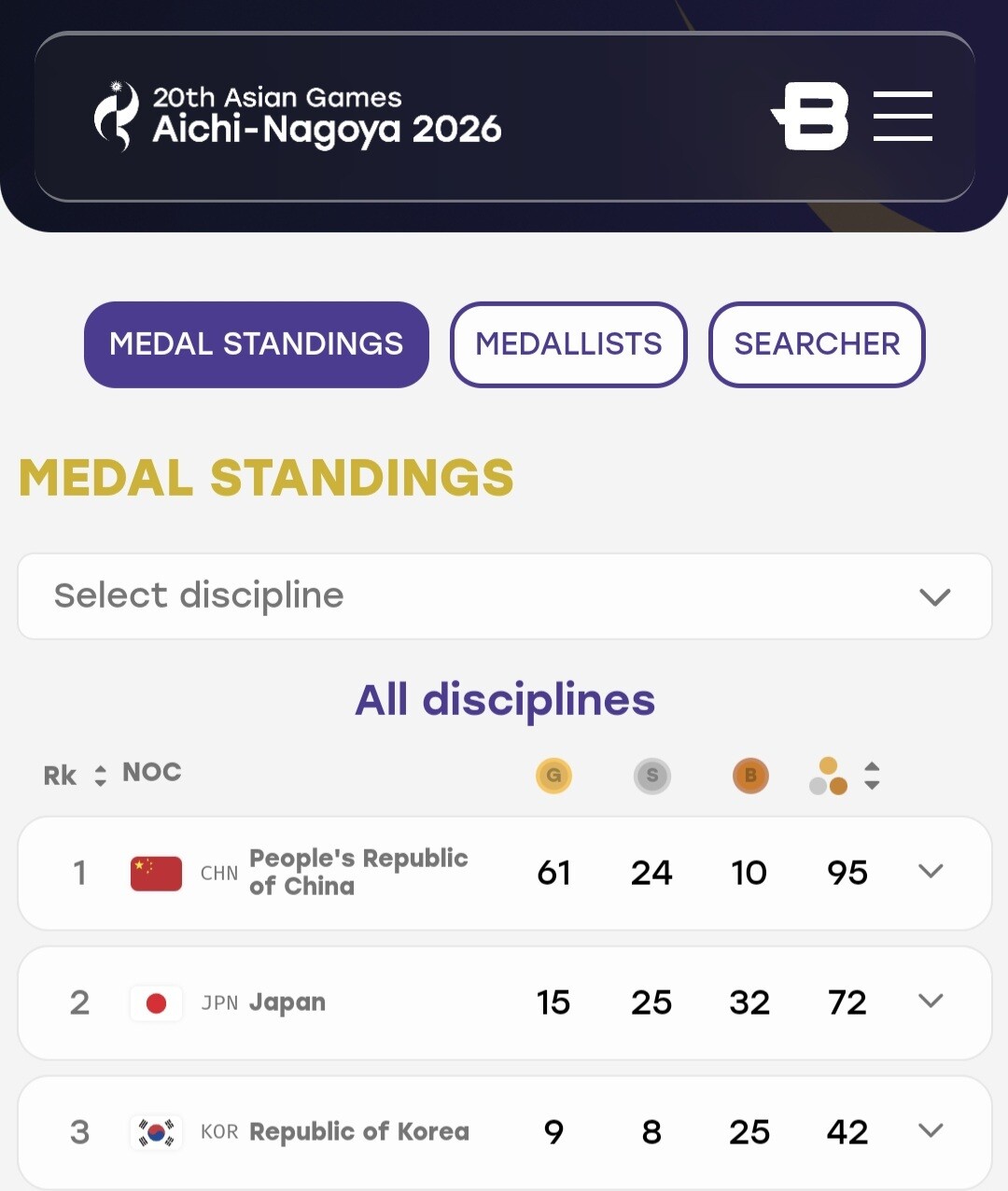Expand the Republic of Korea row
1008x1191 pixels.
[931, 1131]
